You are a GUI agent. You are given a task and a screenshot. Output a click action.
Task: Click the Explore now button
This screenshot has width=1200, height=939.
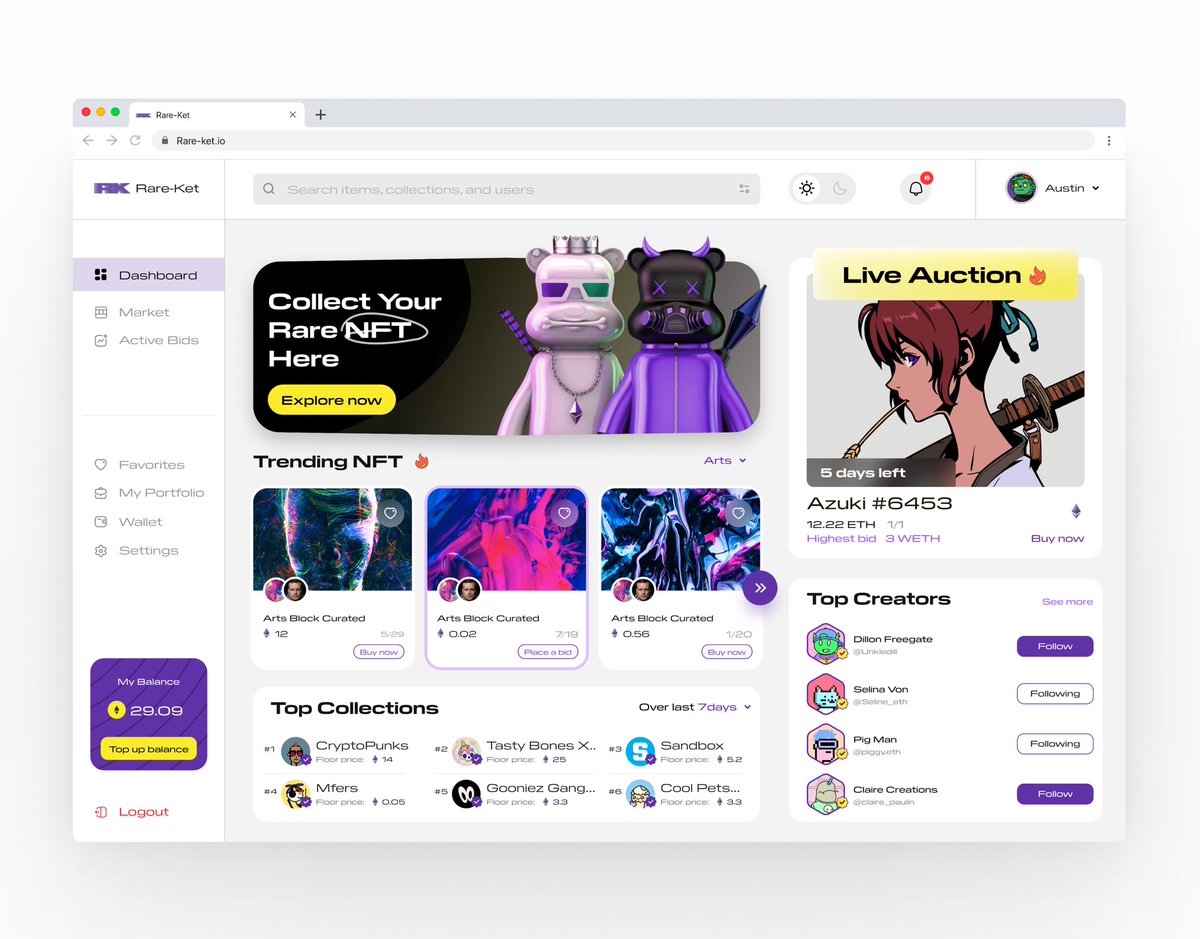(x=332, y=400)
